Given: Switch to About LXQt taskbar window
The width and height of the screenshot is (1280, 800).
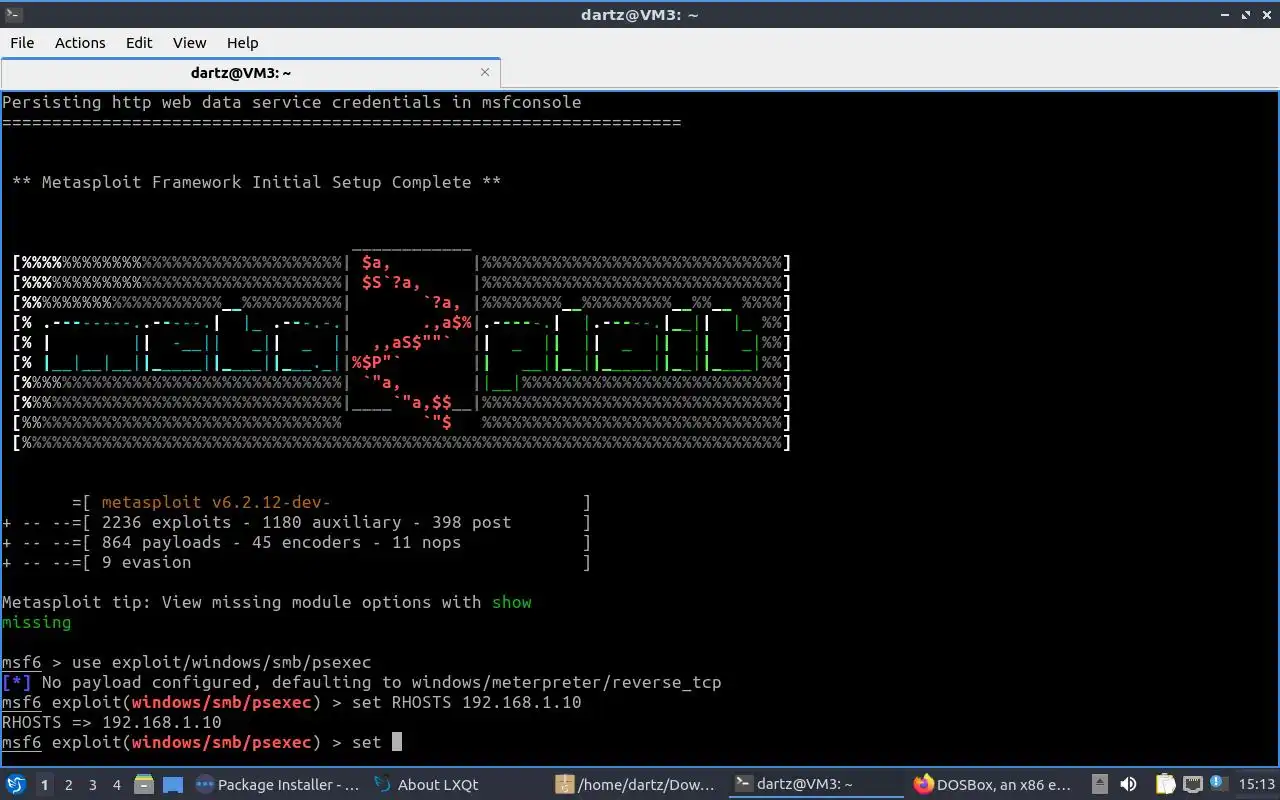Looking at the screenshot, I should point(456,785).
